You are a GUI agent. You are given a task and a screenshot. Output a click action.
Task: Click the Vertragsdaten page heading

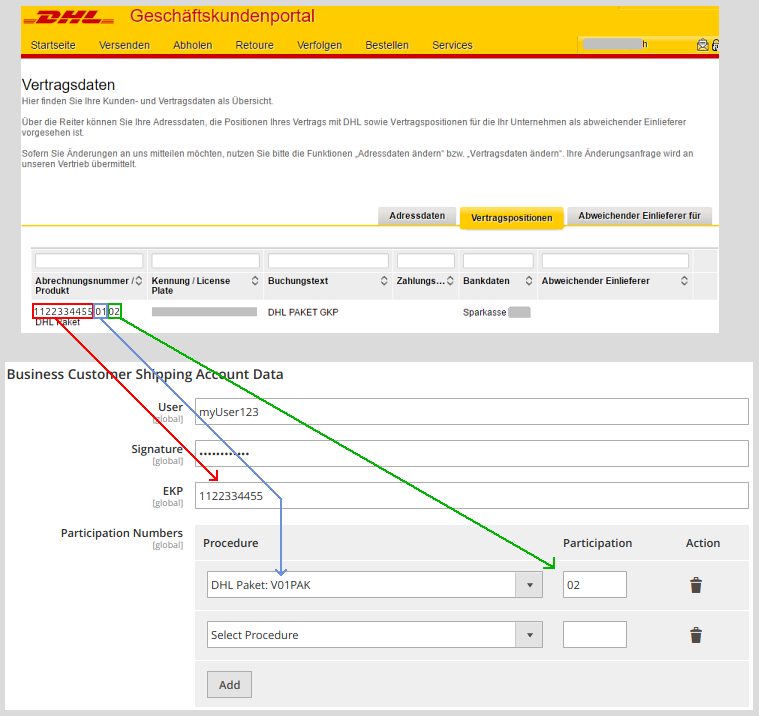coord(68,85)
